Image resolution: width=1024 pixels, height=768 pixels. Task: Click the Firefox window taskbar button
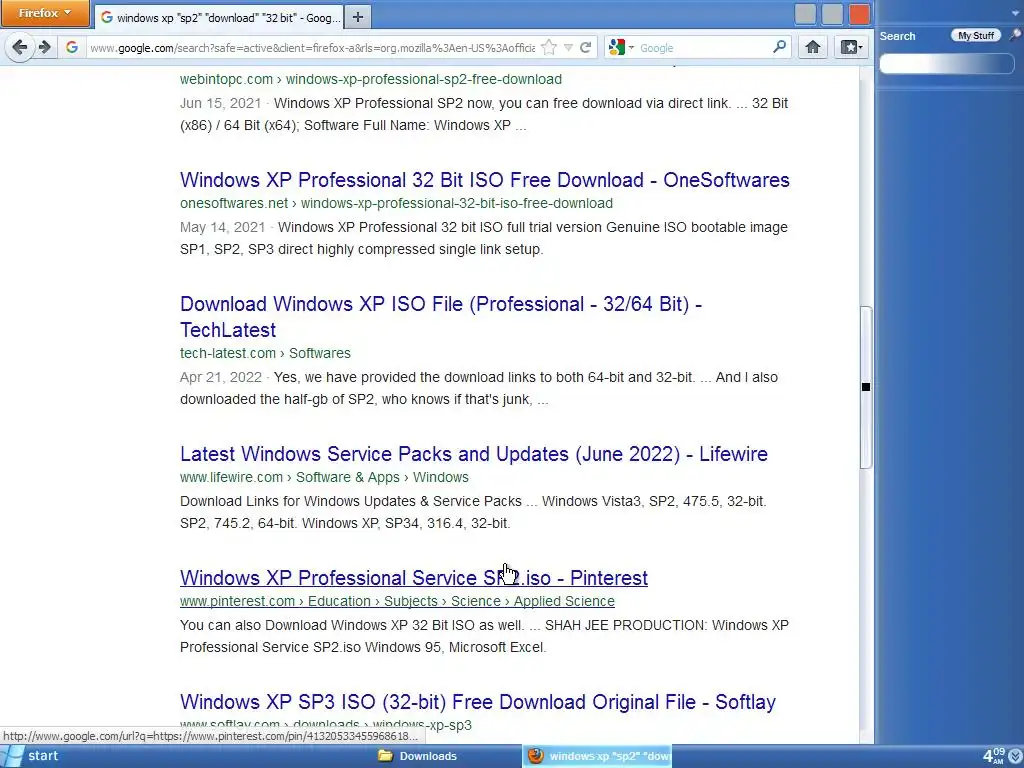598,756
